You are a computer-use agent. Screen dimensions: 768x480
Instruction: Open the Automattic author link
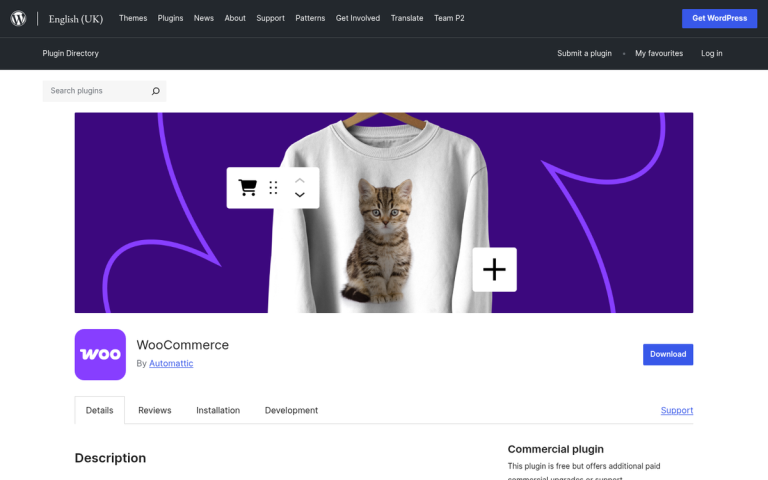[x=171, y=363]
